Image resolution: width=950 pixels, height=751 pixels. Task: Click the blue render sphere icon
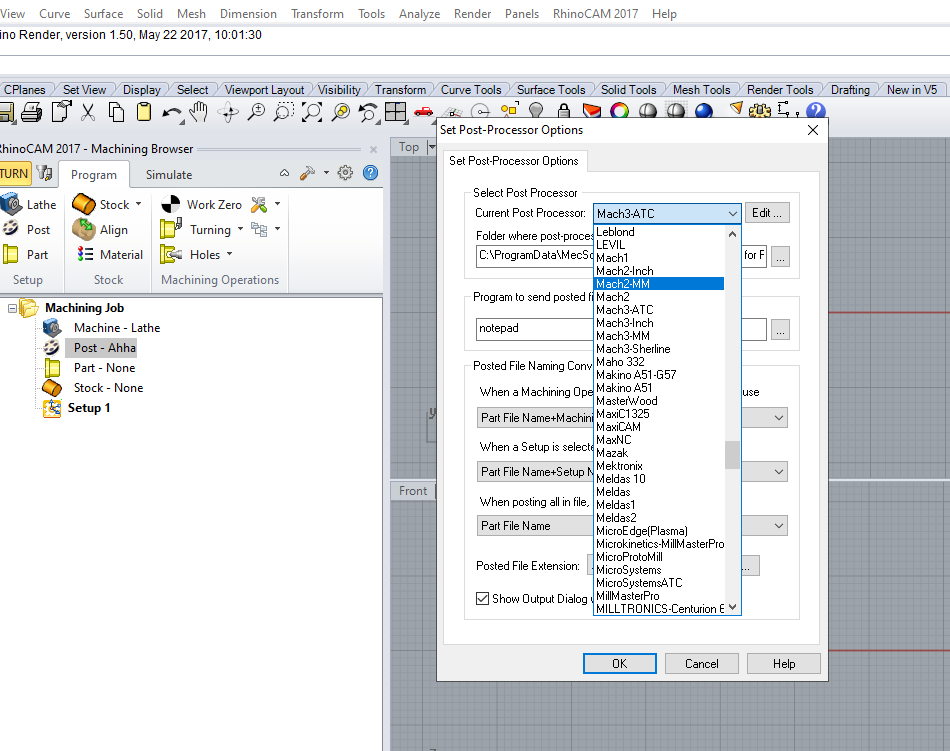(703, 110)
